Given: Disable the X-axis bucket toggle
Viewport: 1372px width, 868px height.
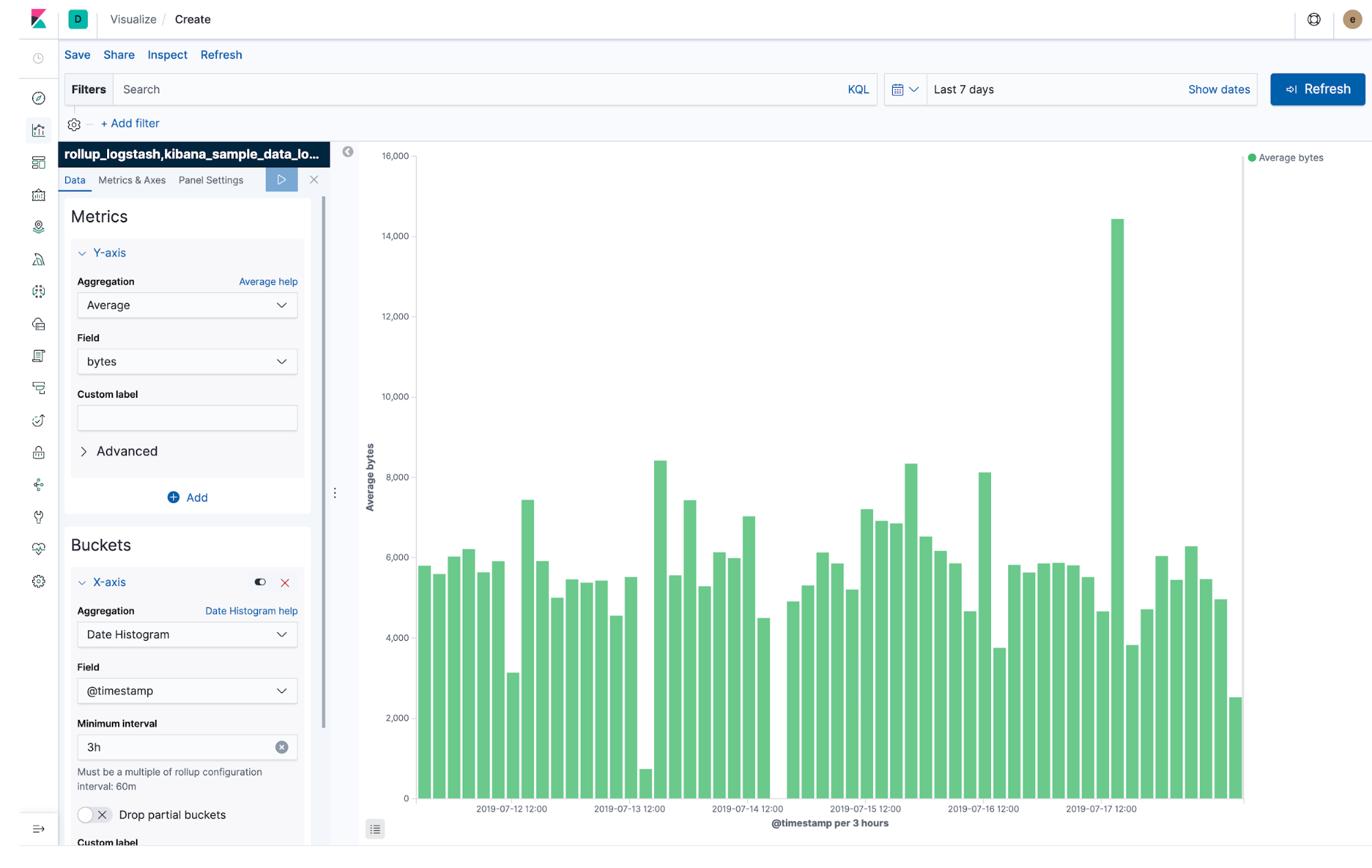Looking at the screenshot, I should pos(259,582).
